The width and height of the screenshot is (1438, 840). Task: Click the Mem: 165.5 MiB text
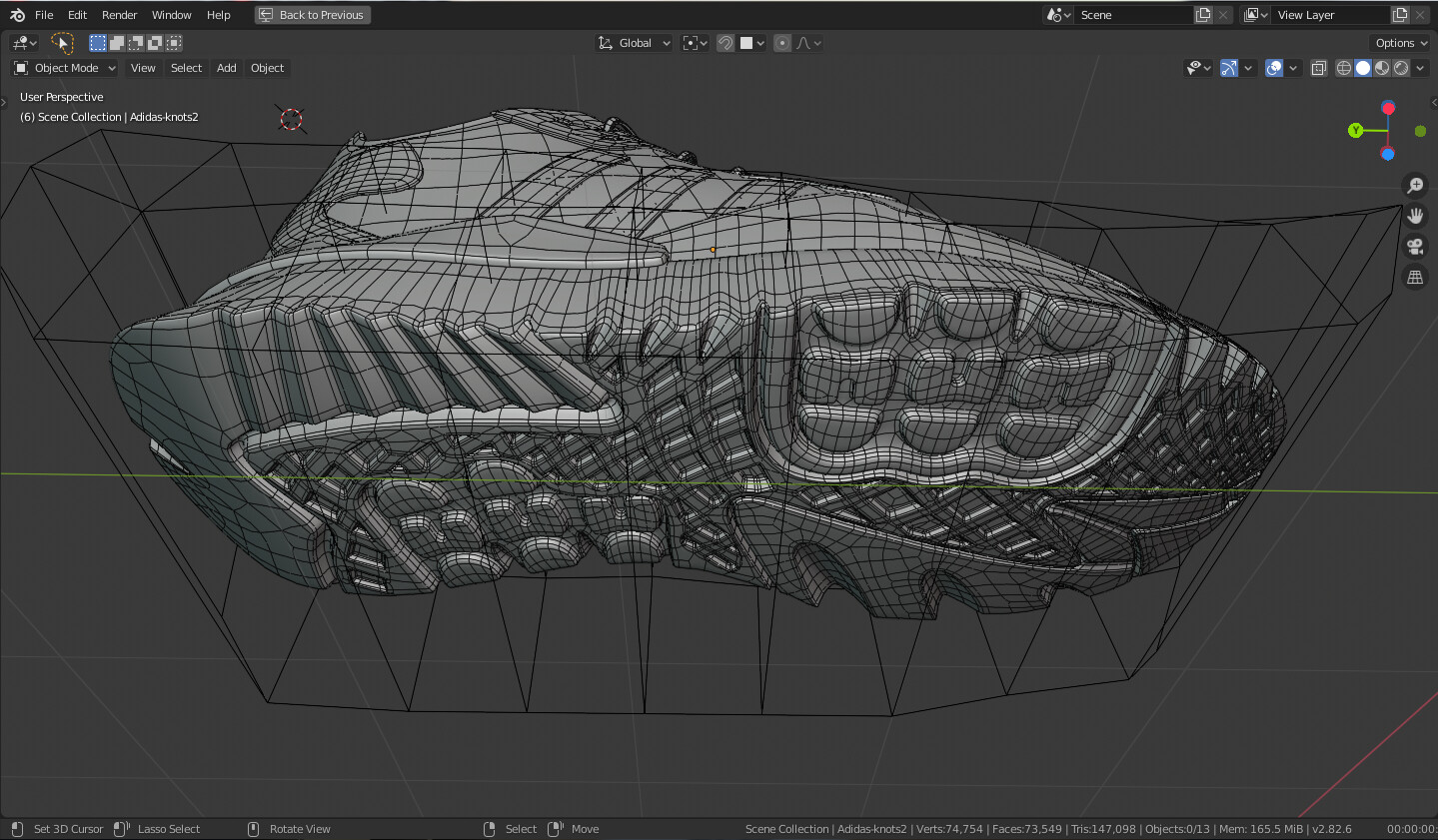[1261, 829]
